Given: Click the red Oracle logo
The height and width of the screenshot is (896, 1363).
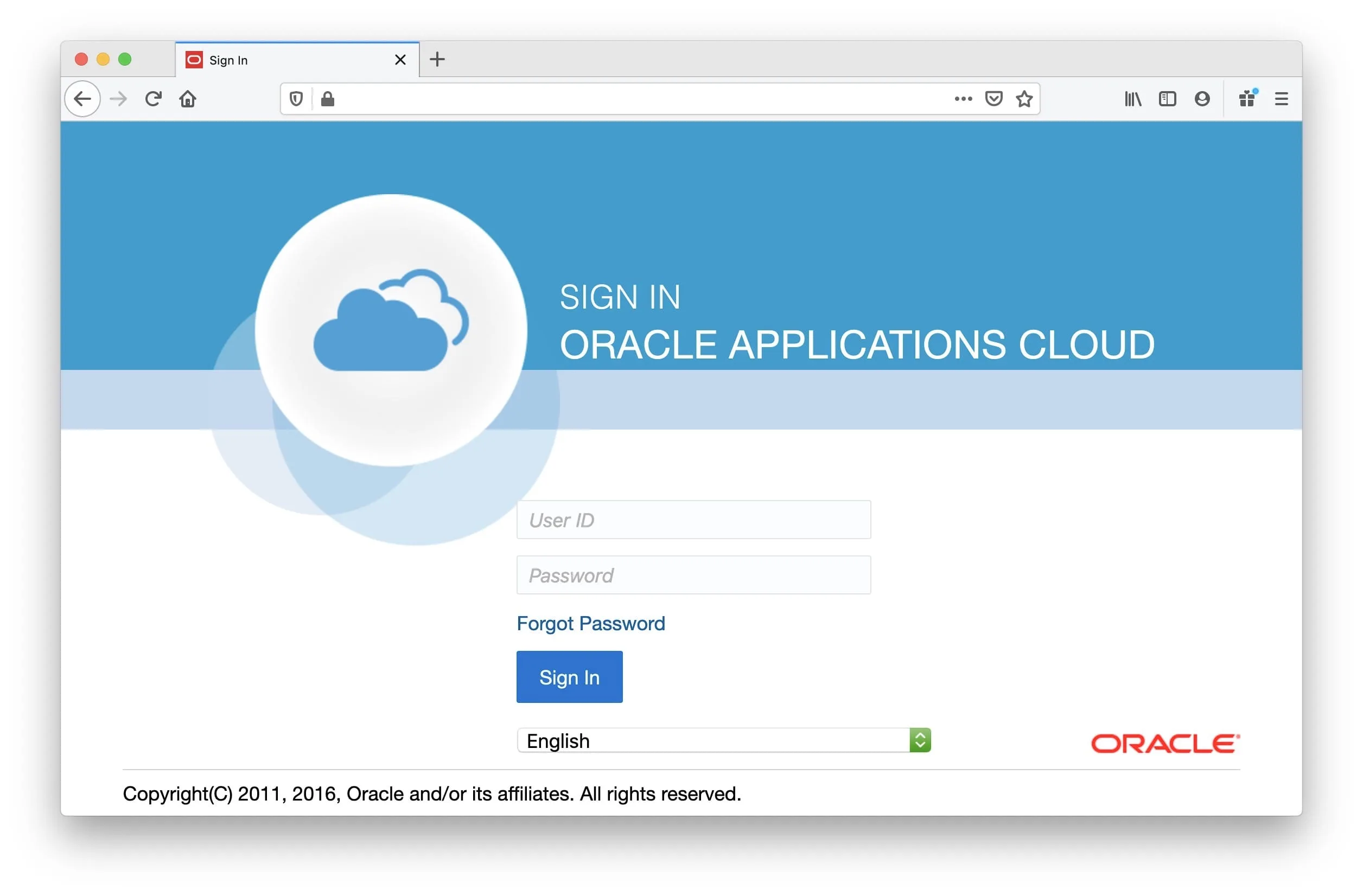Looking at the screenshot, I should [1165, 744].
